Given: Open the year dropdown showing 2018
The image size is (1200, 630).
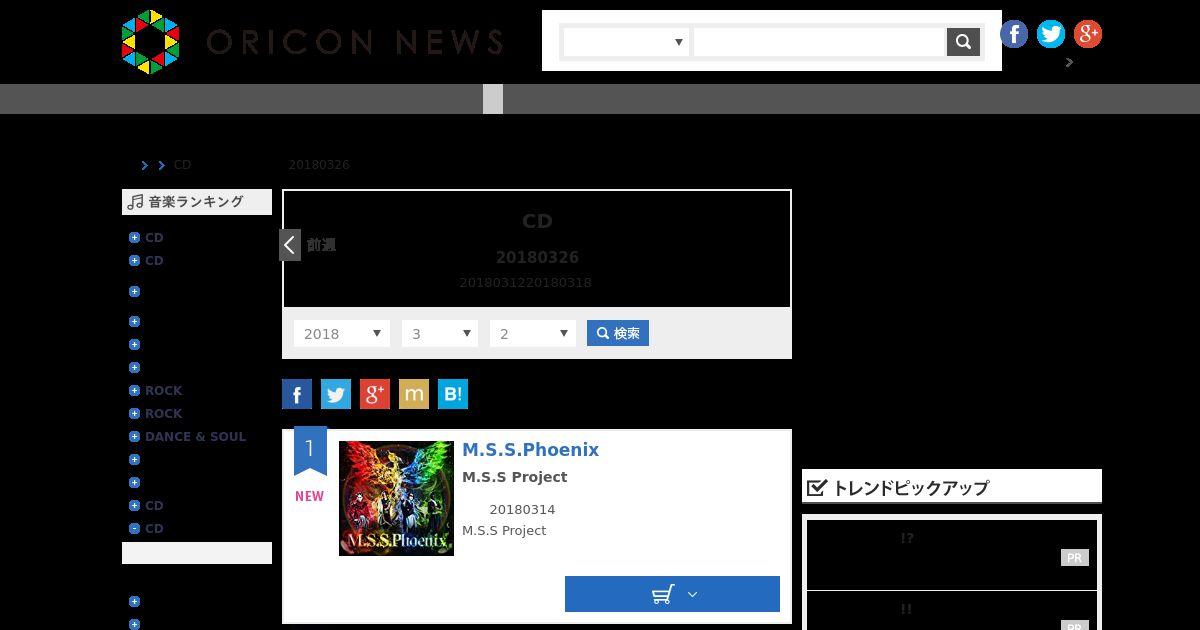Looking at the screenshot, I should 342,333.
